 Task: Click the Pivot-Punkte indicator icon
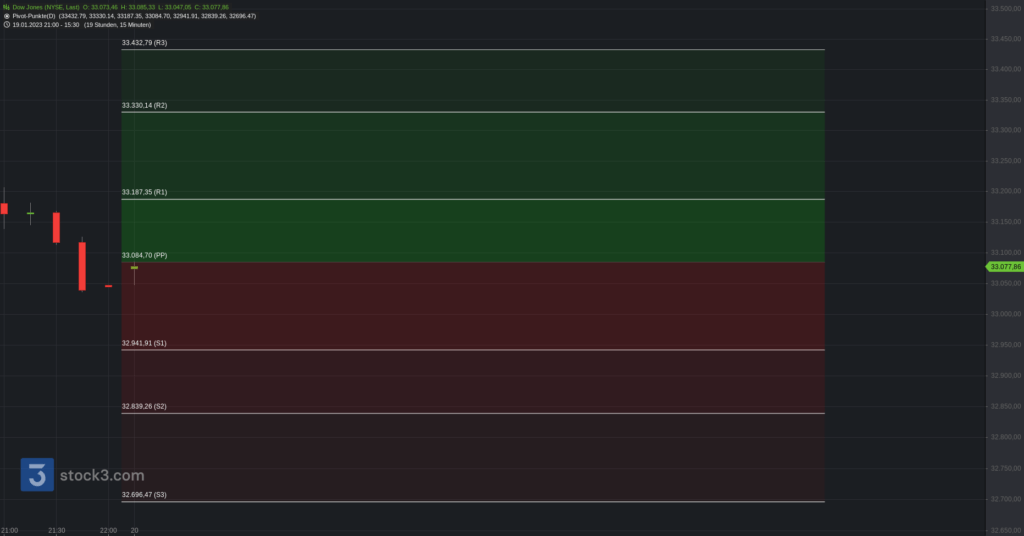(7, 16)
